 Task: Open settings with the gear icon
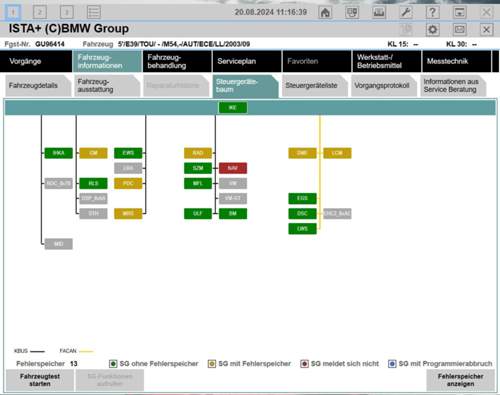click(x=432, y=30)
